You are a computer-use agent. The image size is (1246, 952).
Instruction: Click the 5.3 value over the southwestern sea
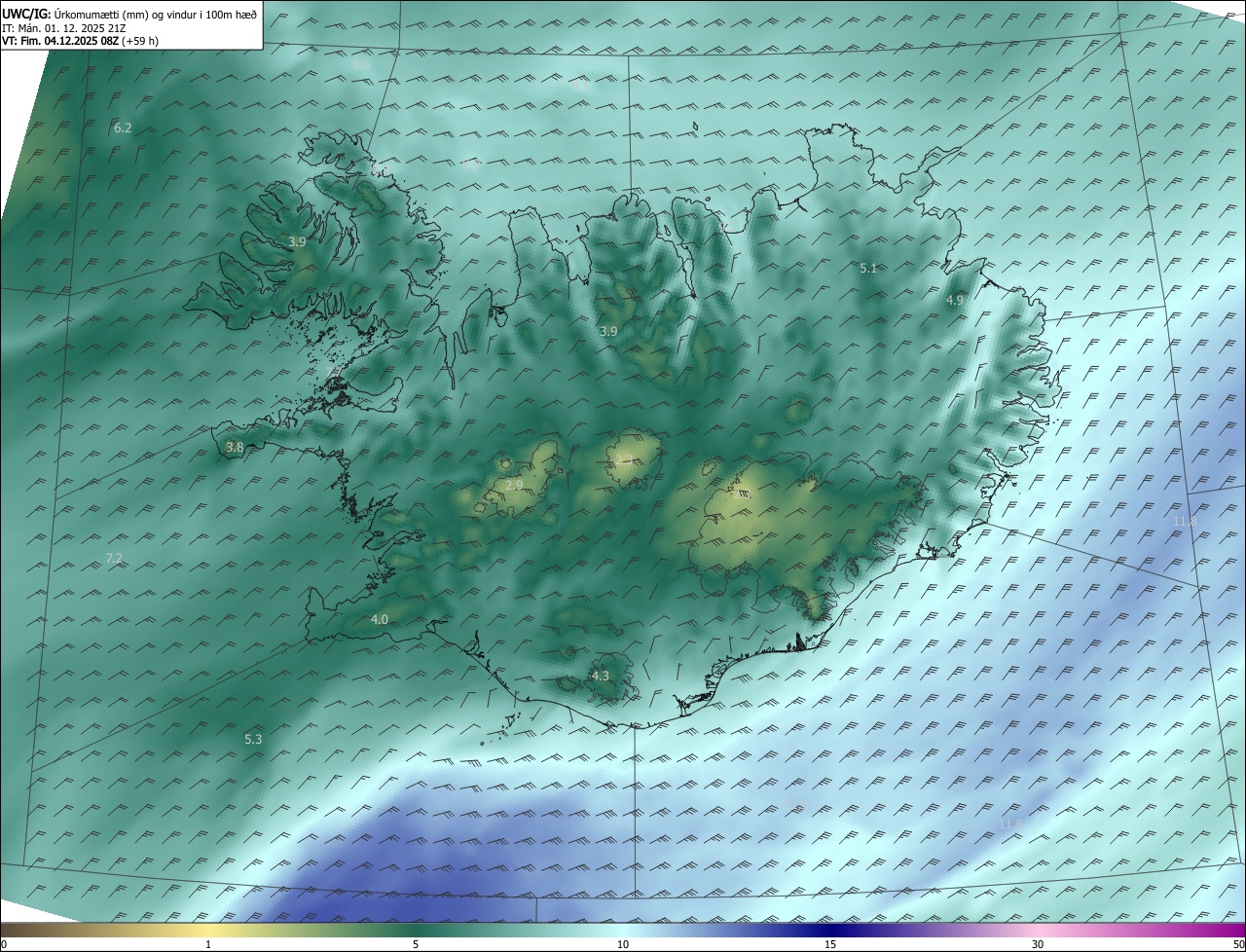point(253,740)
